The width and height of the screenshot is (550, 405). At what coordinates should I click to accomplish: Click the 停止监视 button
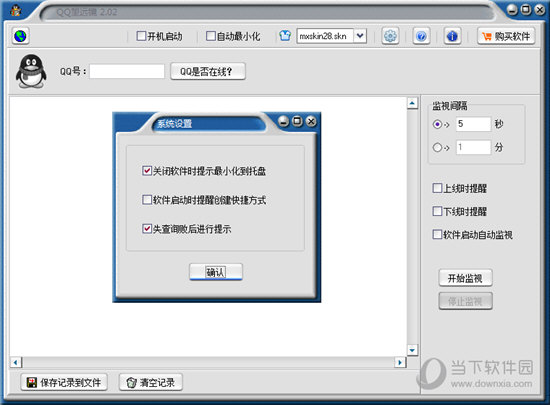click(465, 301)
